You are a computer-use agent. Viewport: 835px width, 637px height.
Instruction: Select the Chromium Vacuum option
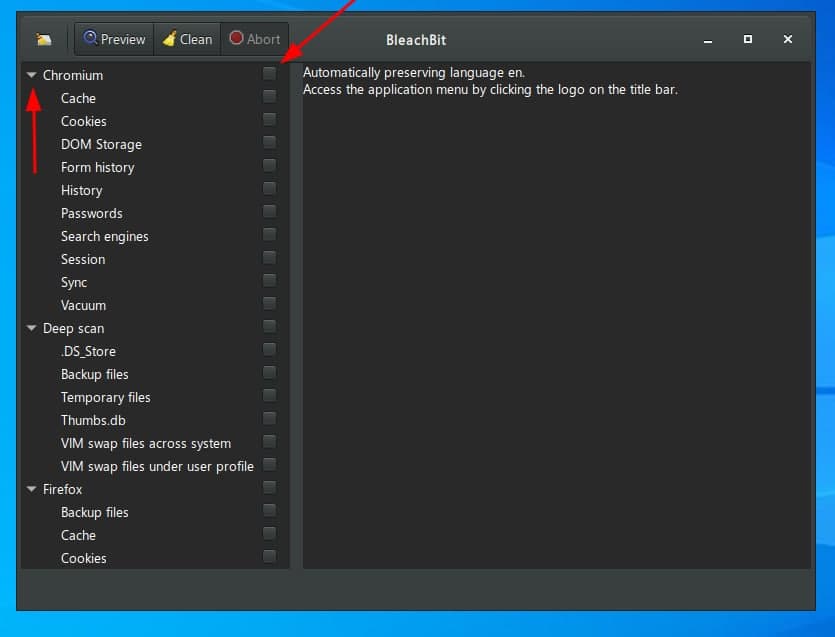pos(83,305)
